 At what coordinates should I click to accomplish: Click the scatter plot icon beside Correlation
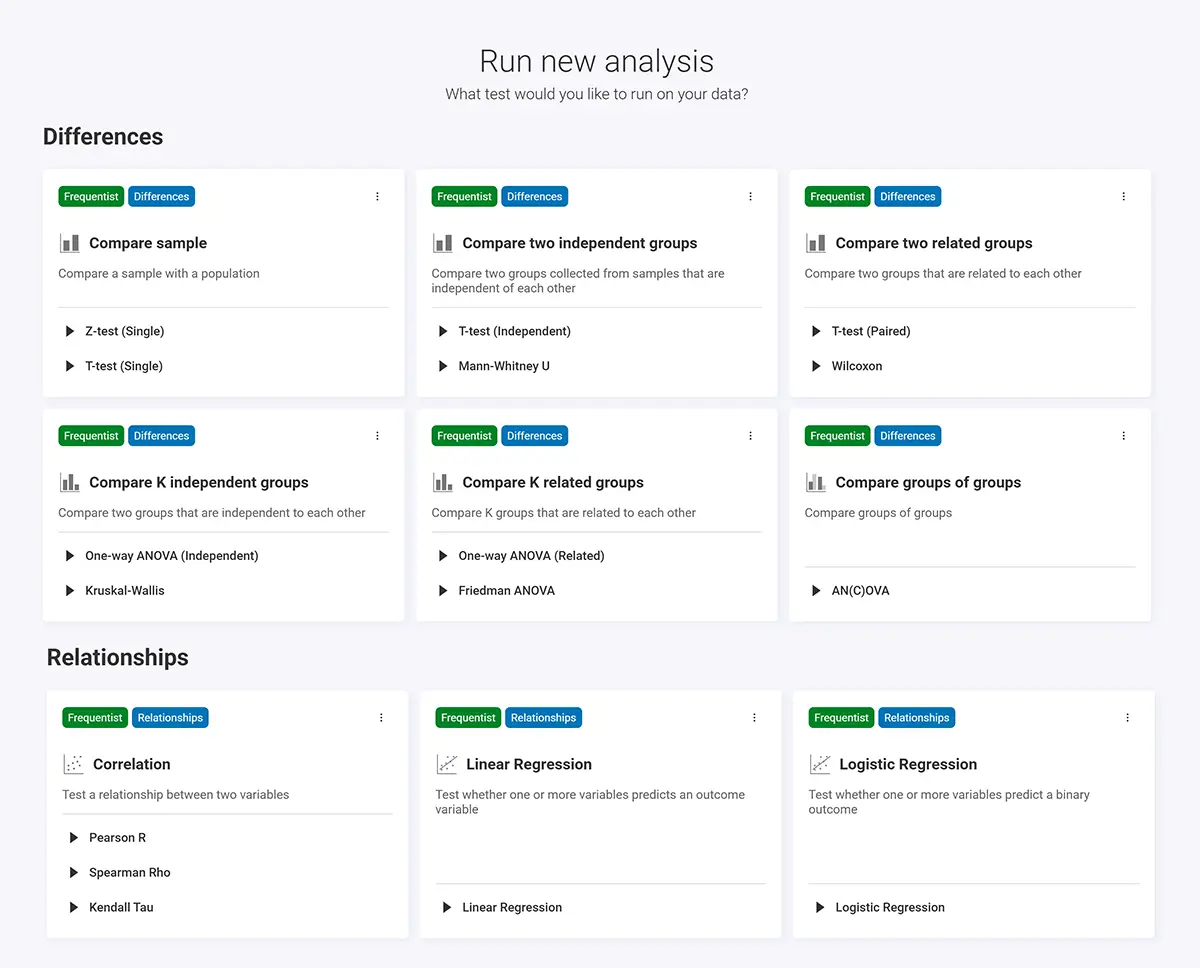pos(73,764)
